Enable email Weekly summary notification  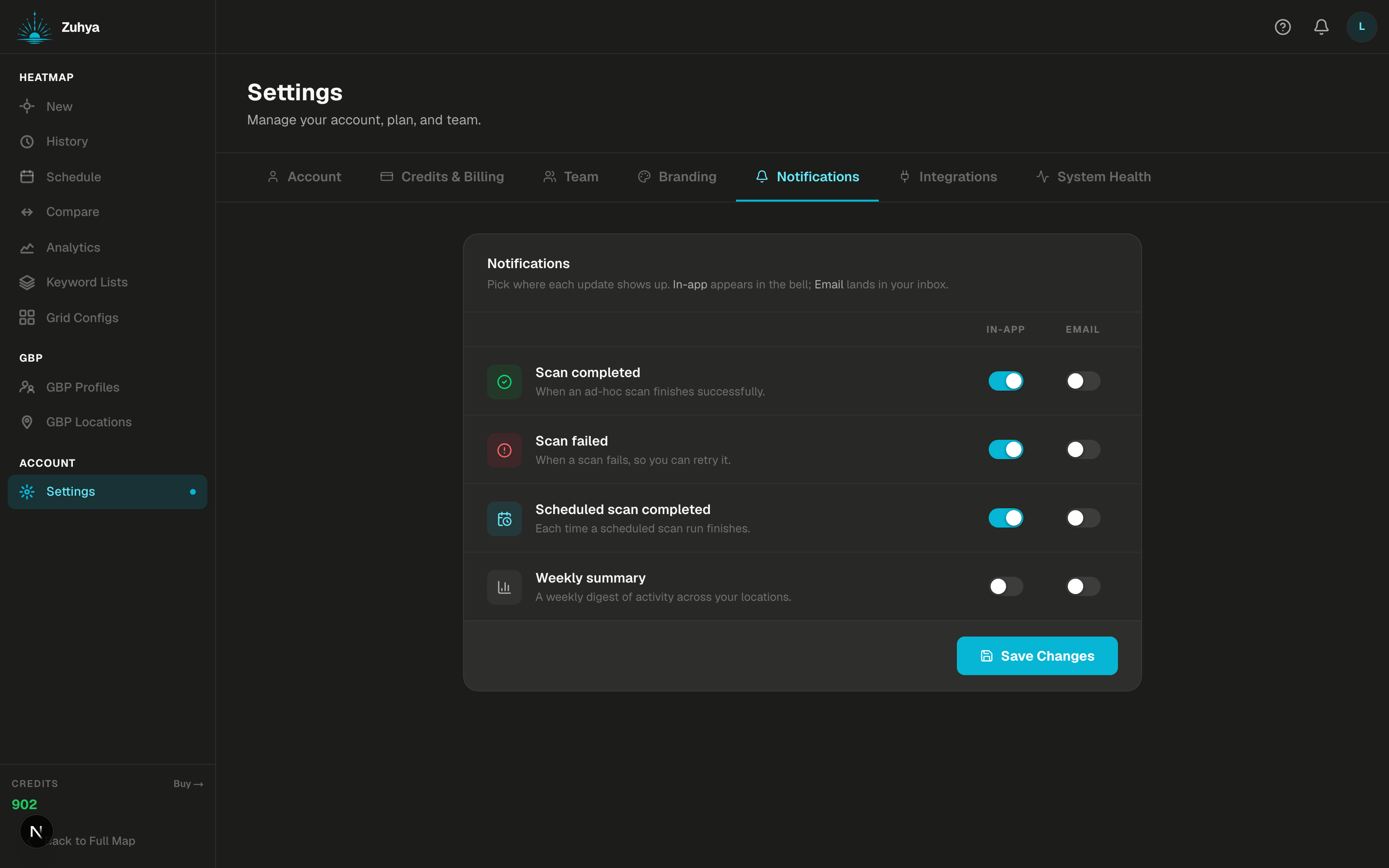[x=1083, y=587]
